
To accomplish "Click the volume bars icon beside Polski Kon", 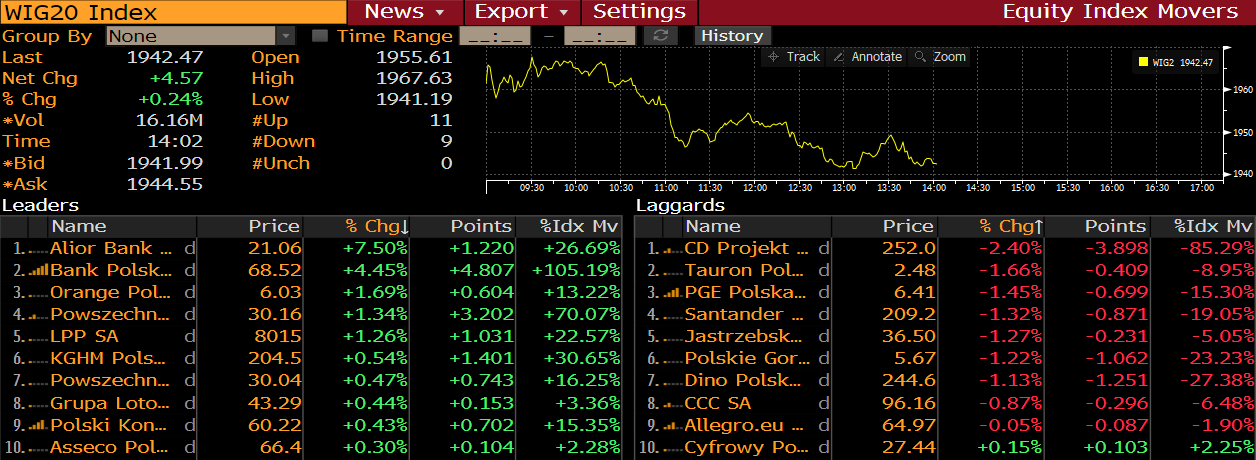I will coord(38,424).
